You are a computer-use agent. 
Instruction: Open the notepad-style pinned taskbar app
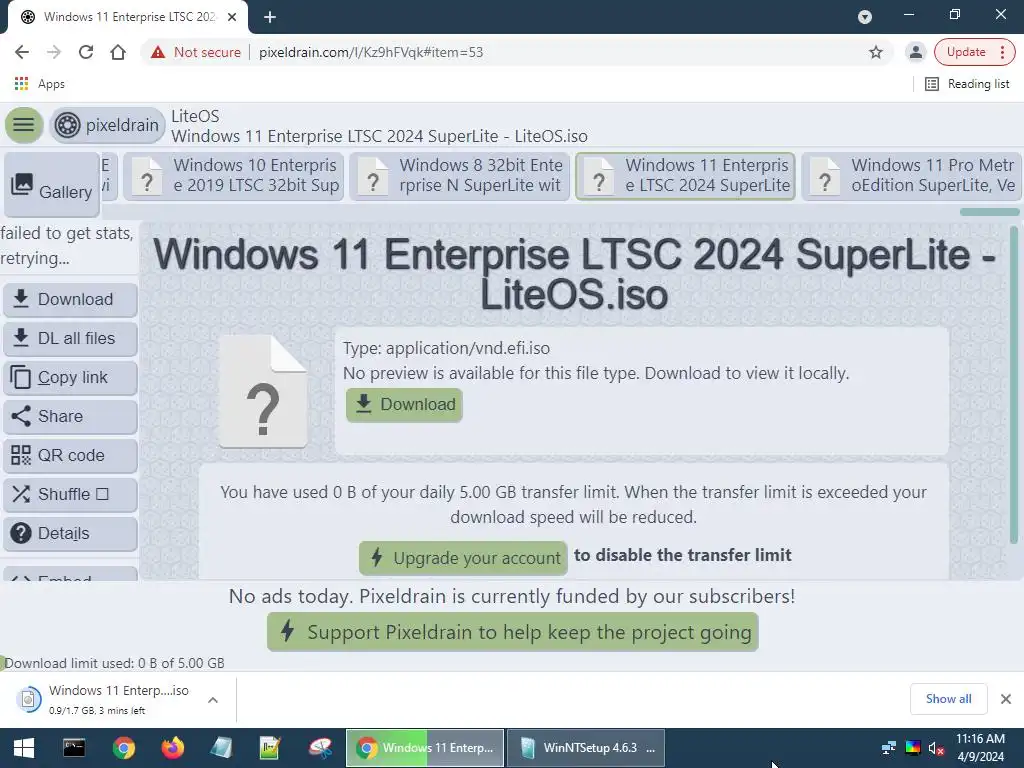221,748
